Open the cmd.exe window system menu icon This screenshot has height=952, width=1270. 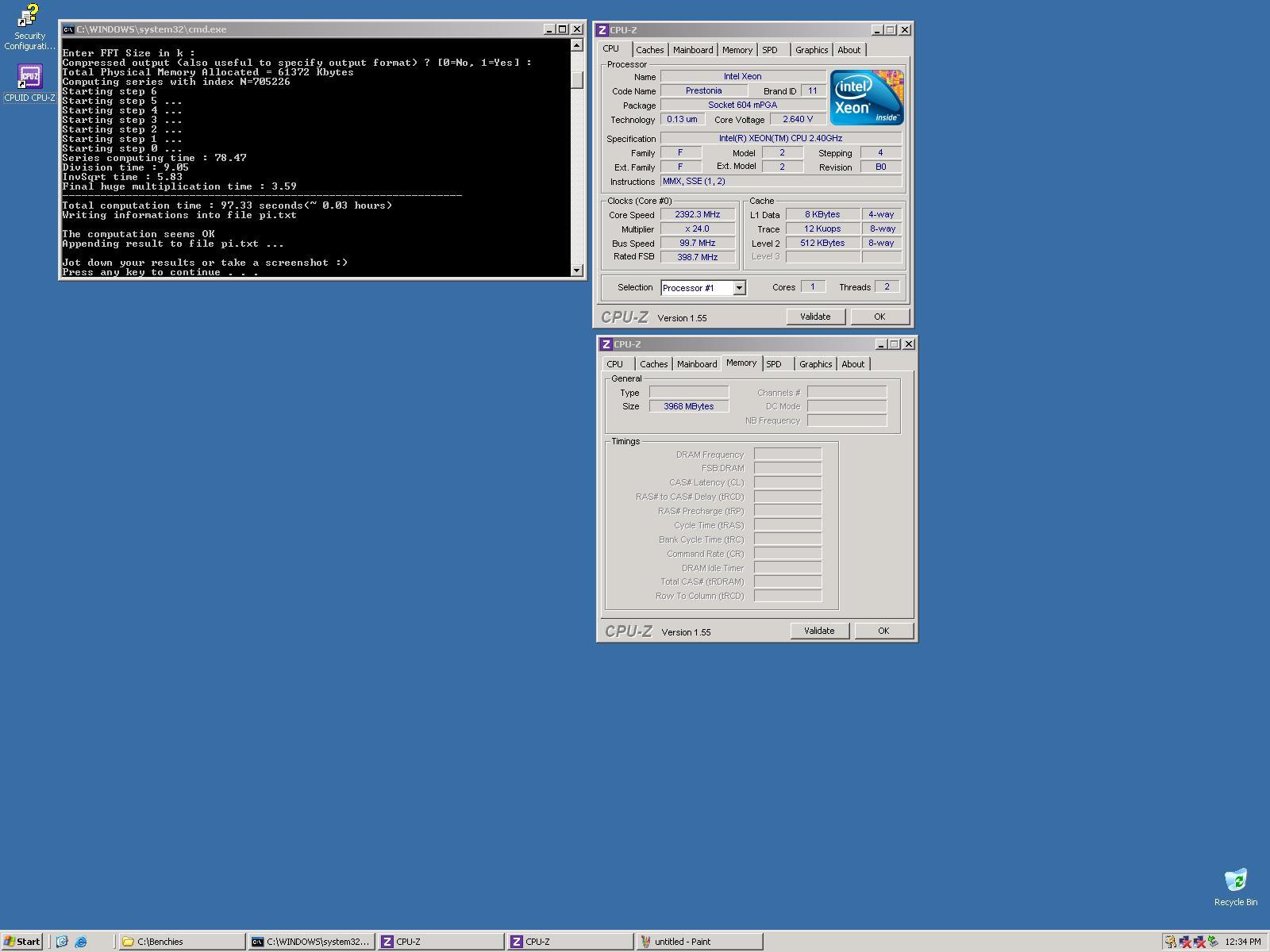(x=68, y=29)
